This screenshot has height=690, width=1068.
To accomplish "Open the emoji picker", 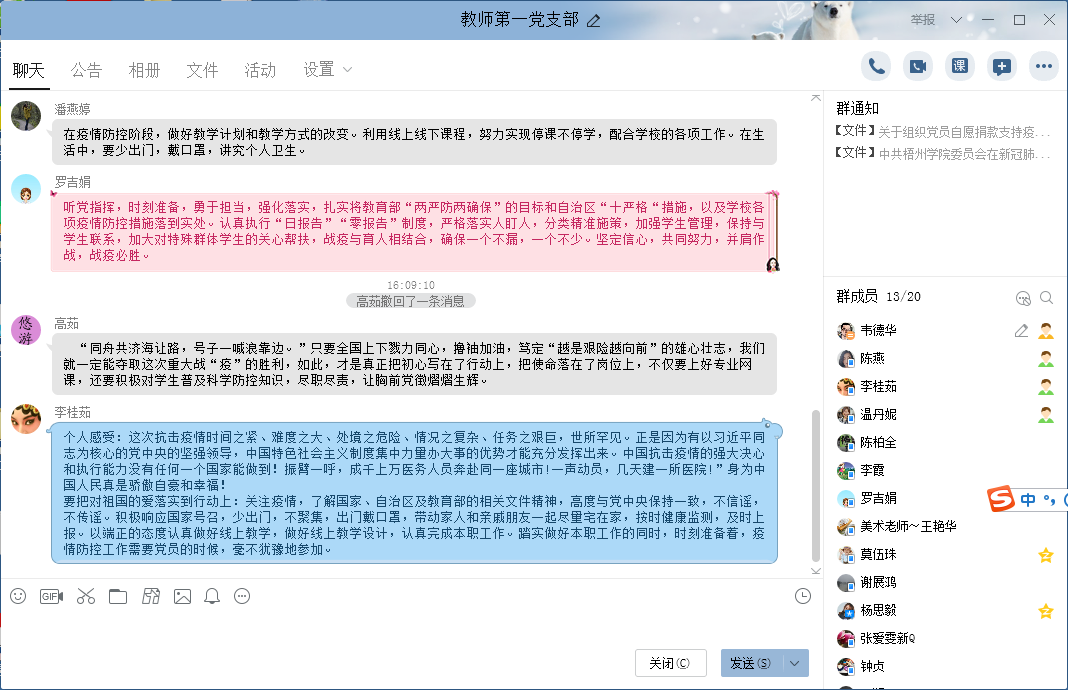I will pyautogui.click(x=18, y=596).
